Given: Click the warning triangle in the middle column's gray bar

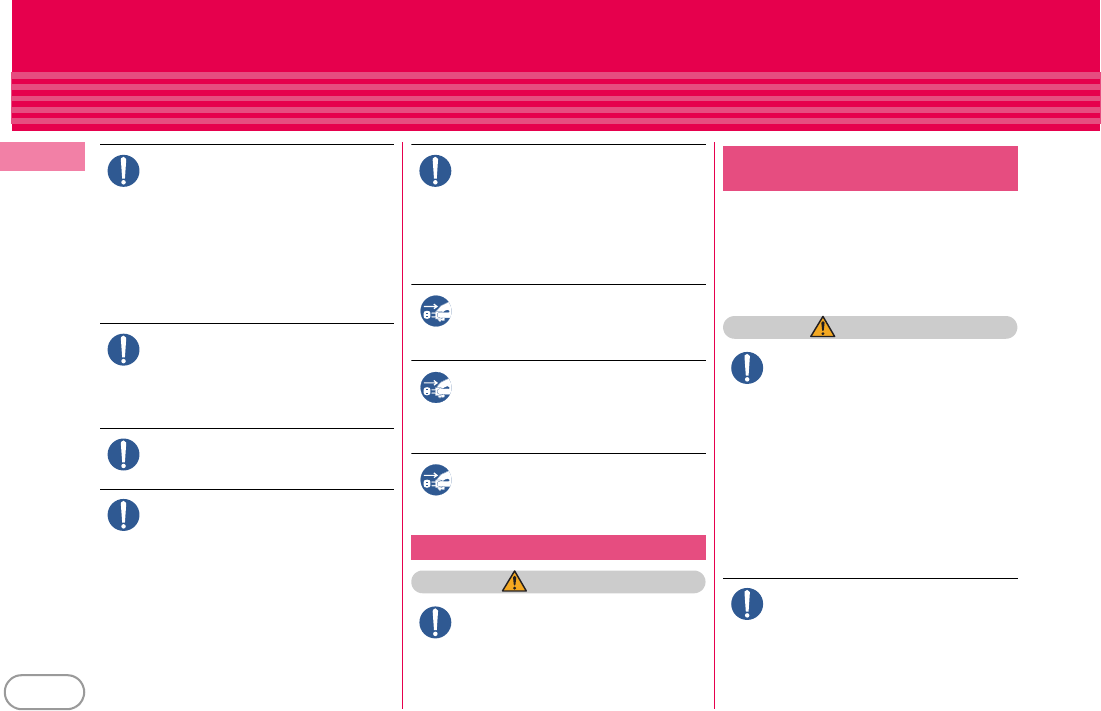Looking at the screenshot, I should 515,582.
